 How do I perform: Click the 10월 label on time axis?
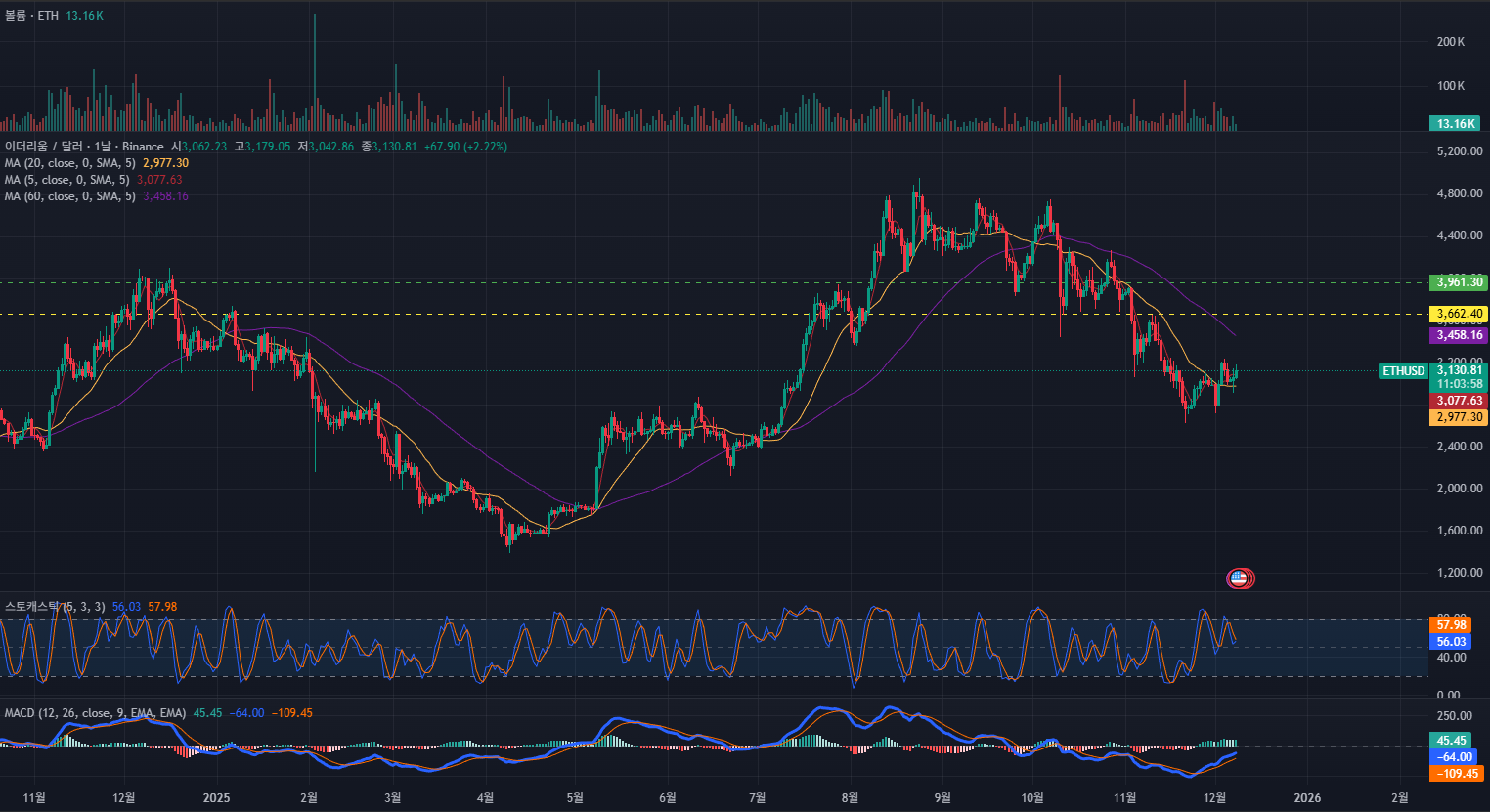1031,798
